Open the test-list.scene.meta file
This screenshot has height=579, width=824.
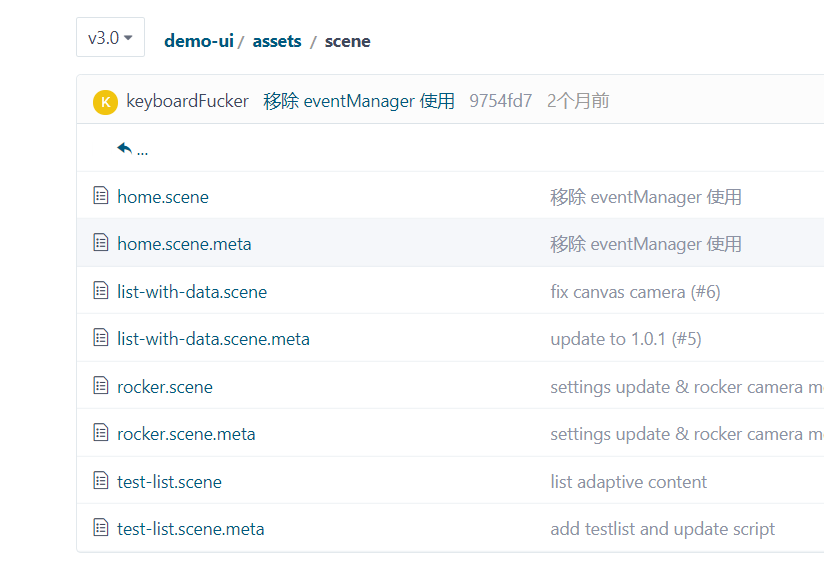pos(191,529)
